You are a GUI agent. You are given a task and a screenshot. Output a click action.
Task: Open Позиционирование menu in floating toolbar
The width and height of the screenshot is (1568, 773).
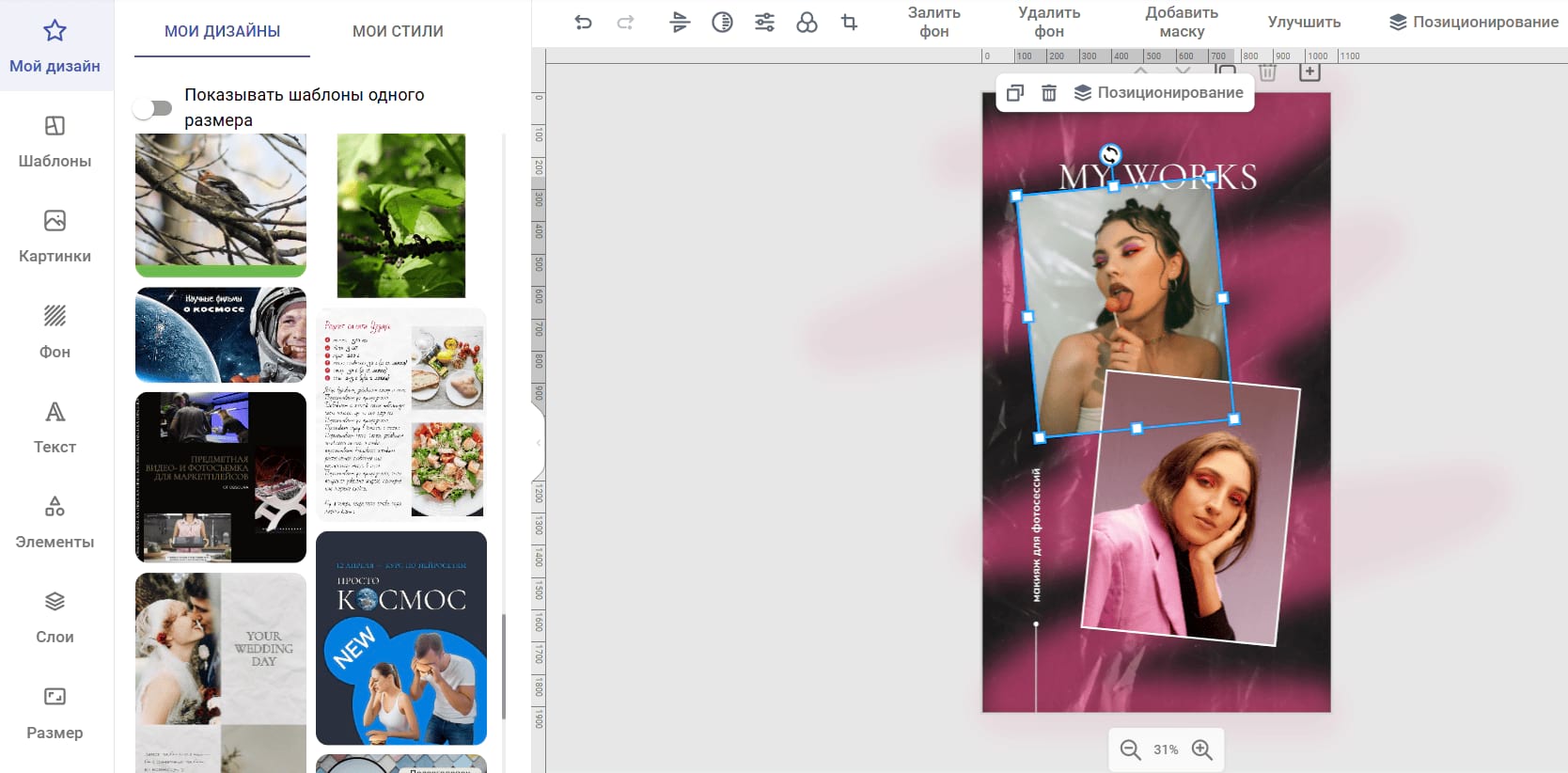tap(1159, 92)
